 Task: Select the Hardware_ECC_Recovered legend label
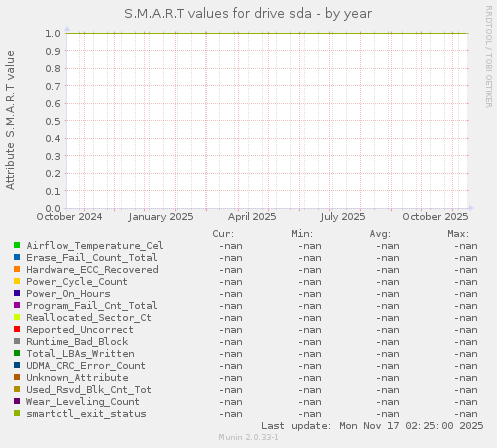[92, 270]
